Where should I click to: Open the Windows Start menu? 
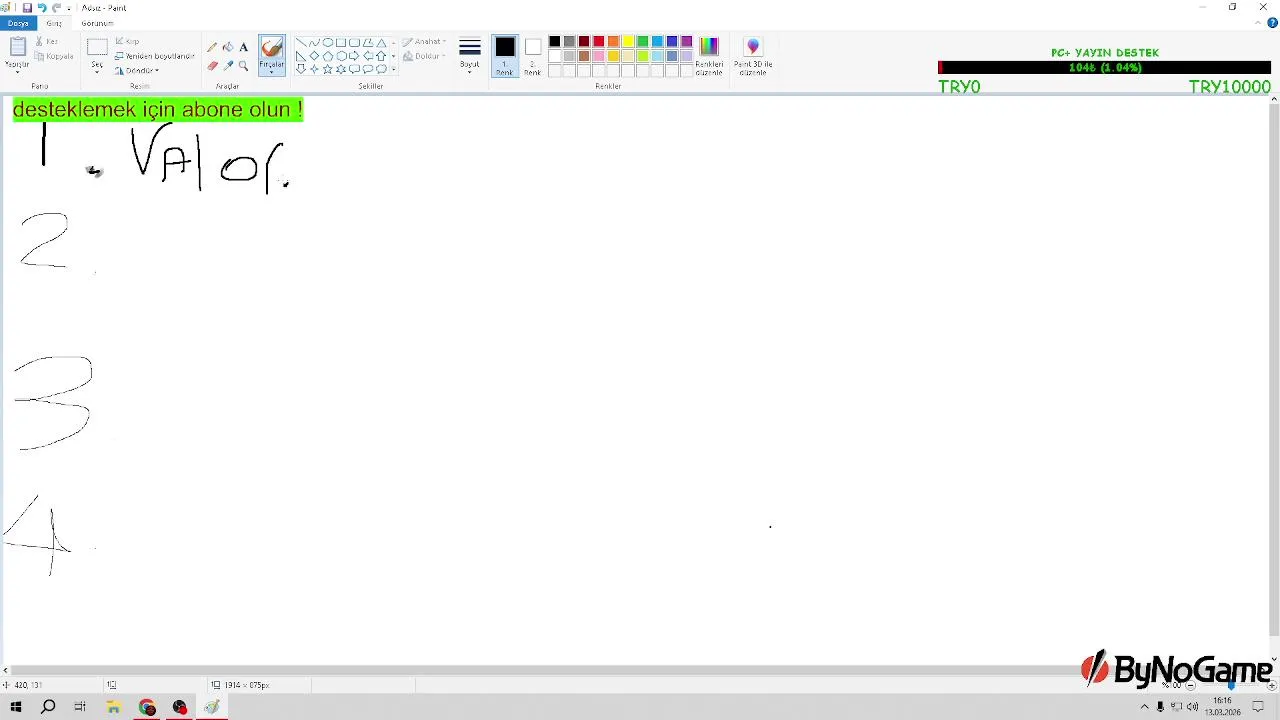15,707
